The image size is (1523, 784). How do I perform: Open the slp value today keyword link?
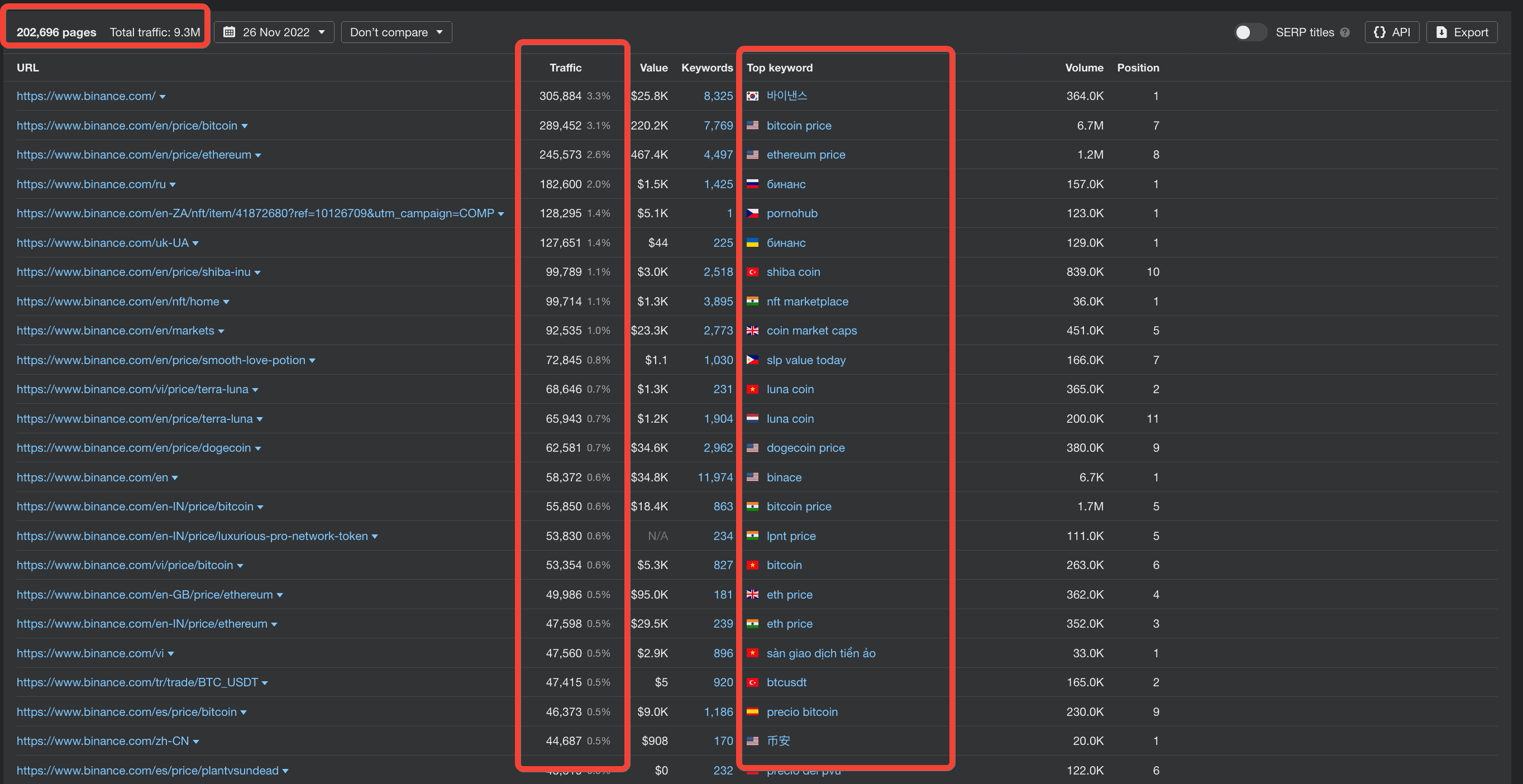click(x=806, y=360)
